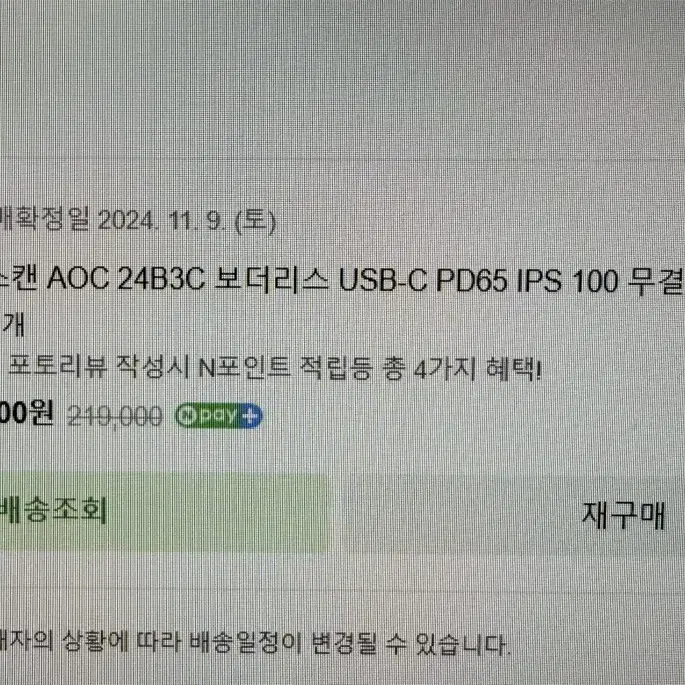This screenshot has height=685, width=685.
Task: Click the green N pay badge icon
Action: 218,415
